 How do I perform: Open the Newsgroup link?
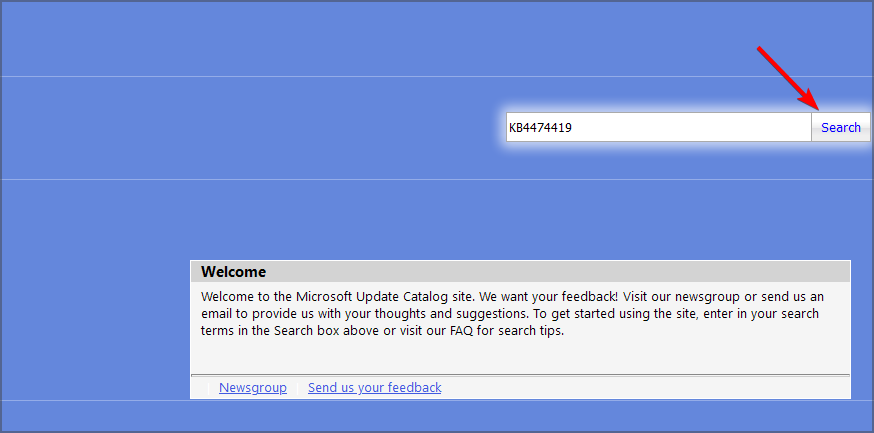click(x=252, y=388)
